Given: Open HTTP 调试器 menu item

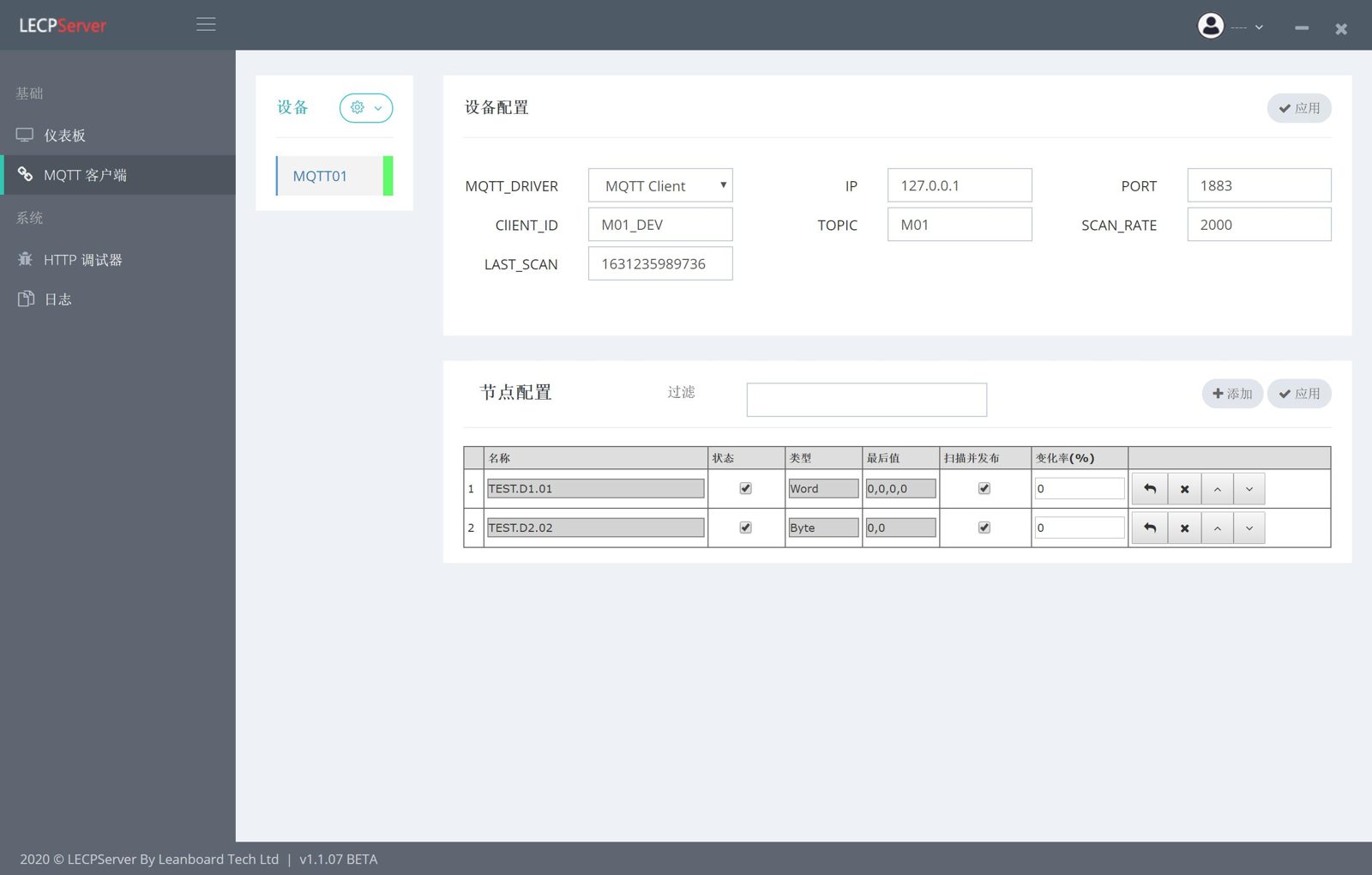Looking at the screenshot, I should tap(117, 260).
